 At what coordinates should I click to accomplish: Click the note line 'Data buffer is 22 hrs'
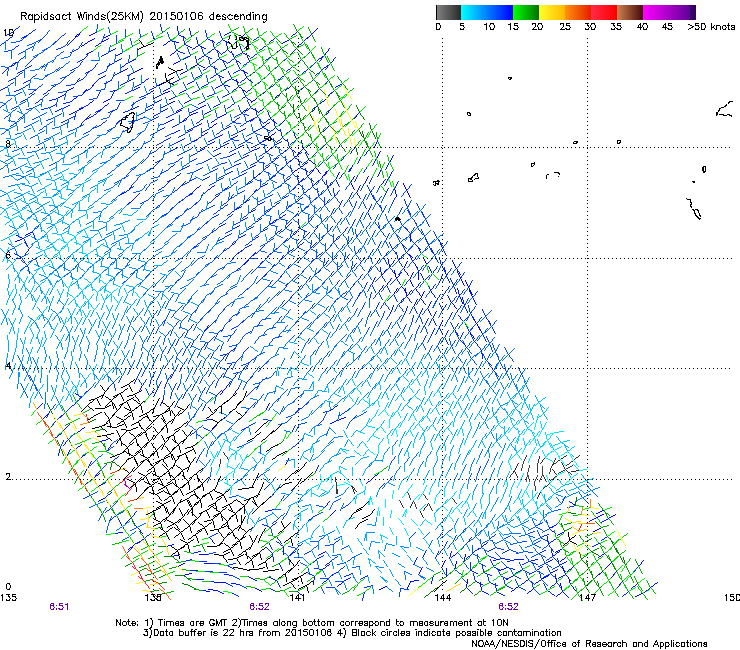(x=352, y=633)
